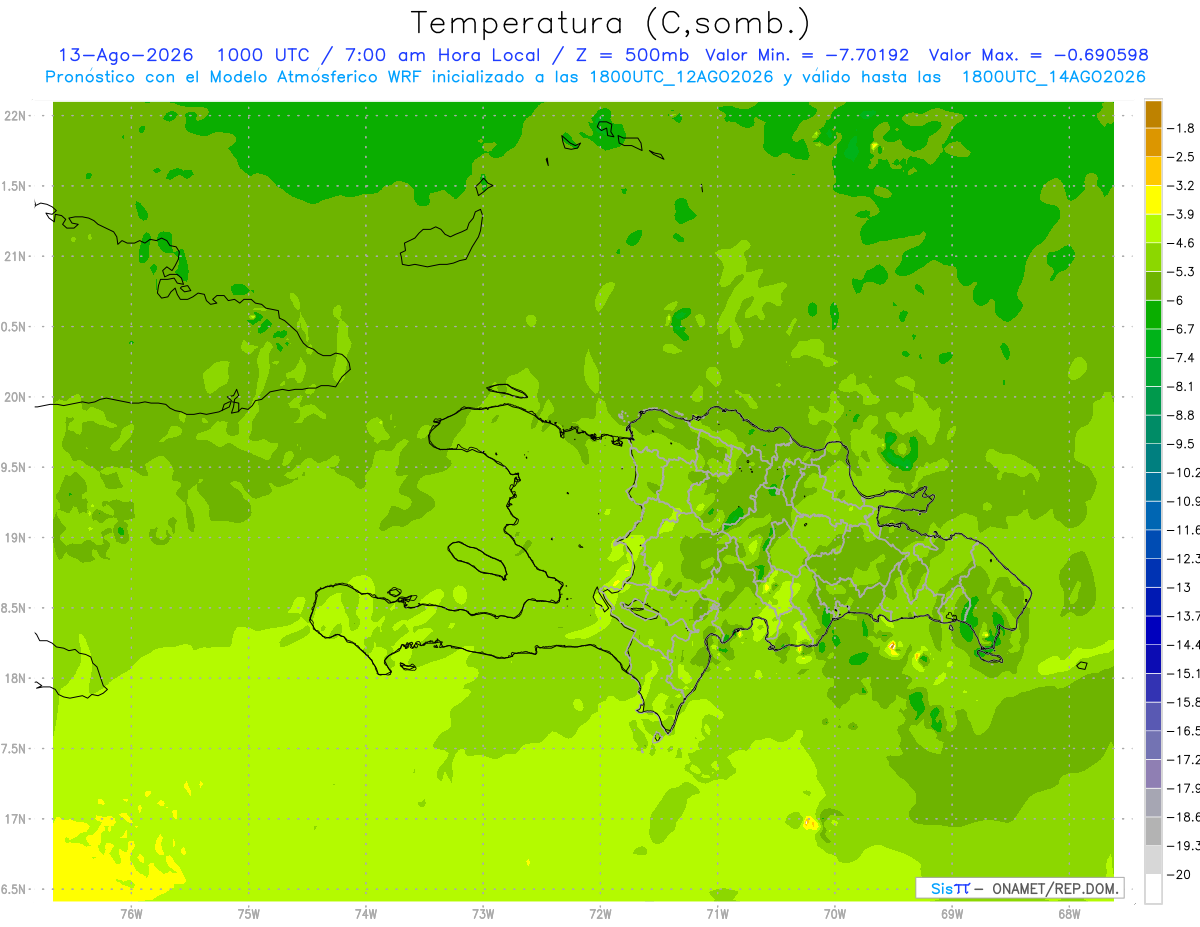Click the "-3.2" colorbar value
Image resolution: width=1200 pixels, height=927 pixels.
(x=1181, y=186)
